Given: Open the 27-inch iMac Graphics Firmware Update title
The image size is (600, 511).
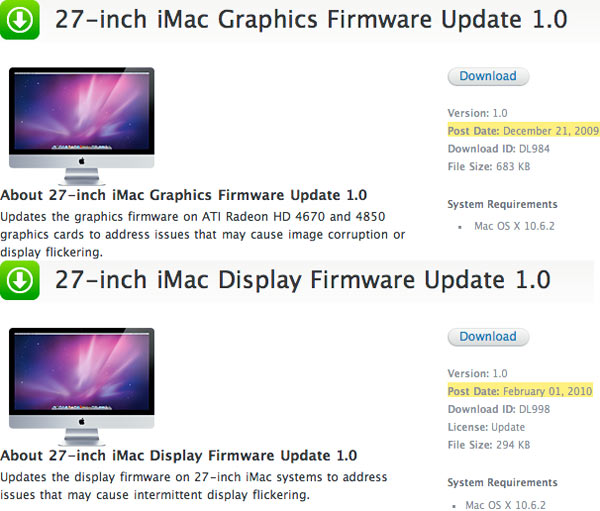Looking at the screenshot, I should (x=311, y=19).
